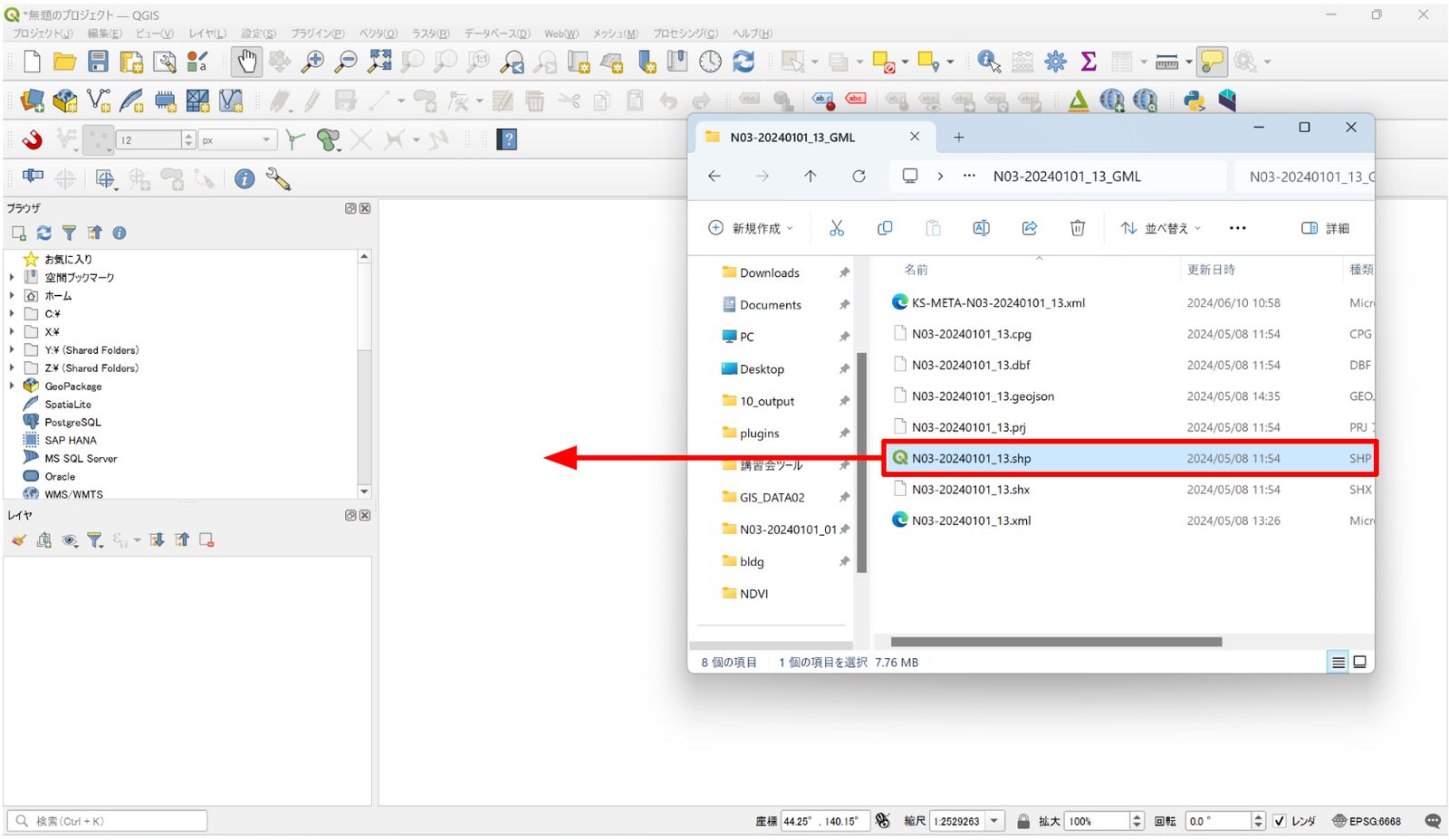Expand the GeoPackage node in Browser
This screenshot has width=1449, height=840.
(12, 386)
